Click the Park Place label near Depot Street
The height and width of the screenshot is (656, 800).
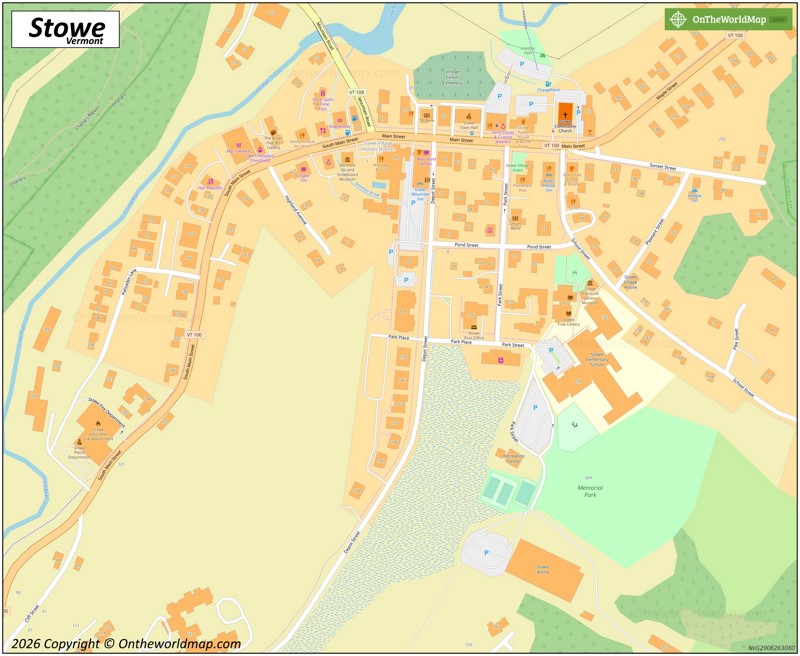click(398, 337)
